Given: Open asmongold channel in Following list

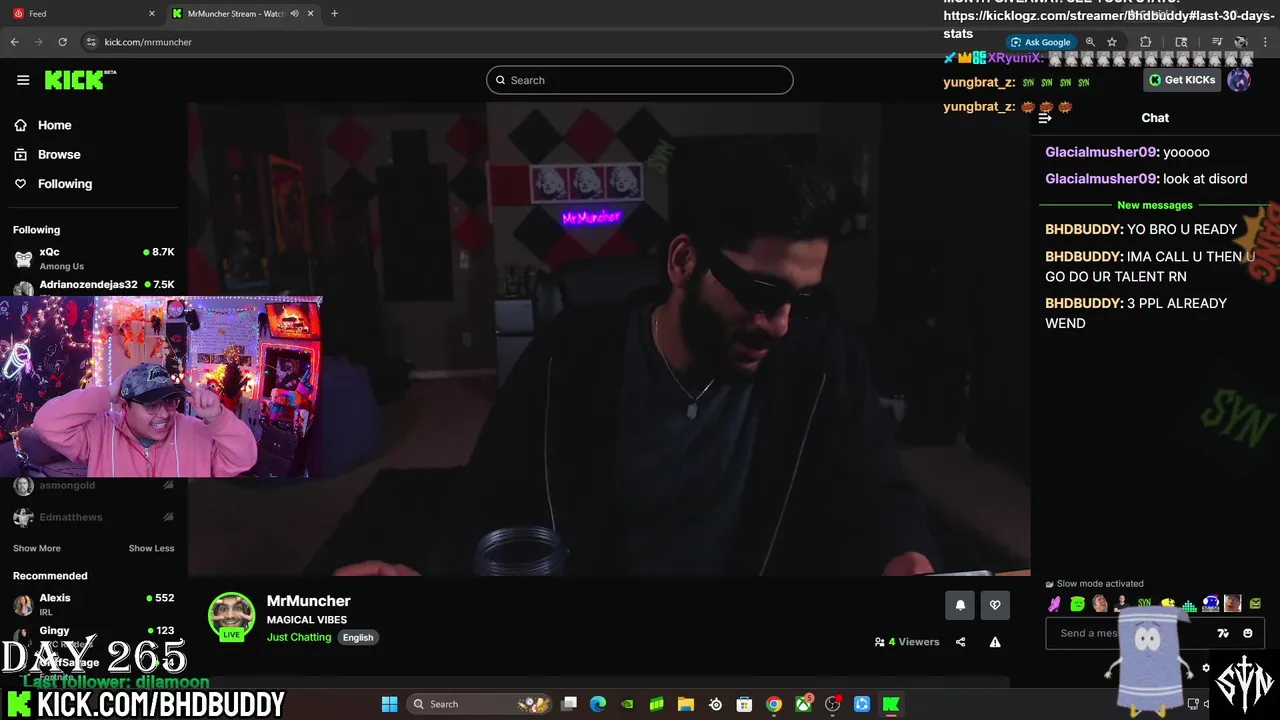Looking at the screenshot, I should (x=93, y=485).
